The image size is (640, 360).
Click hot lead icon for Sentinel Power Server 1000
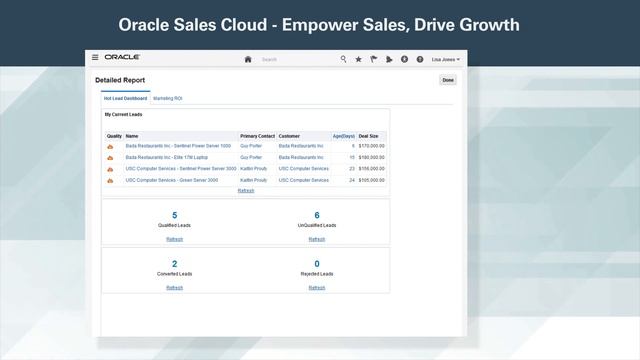(110, 147)
